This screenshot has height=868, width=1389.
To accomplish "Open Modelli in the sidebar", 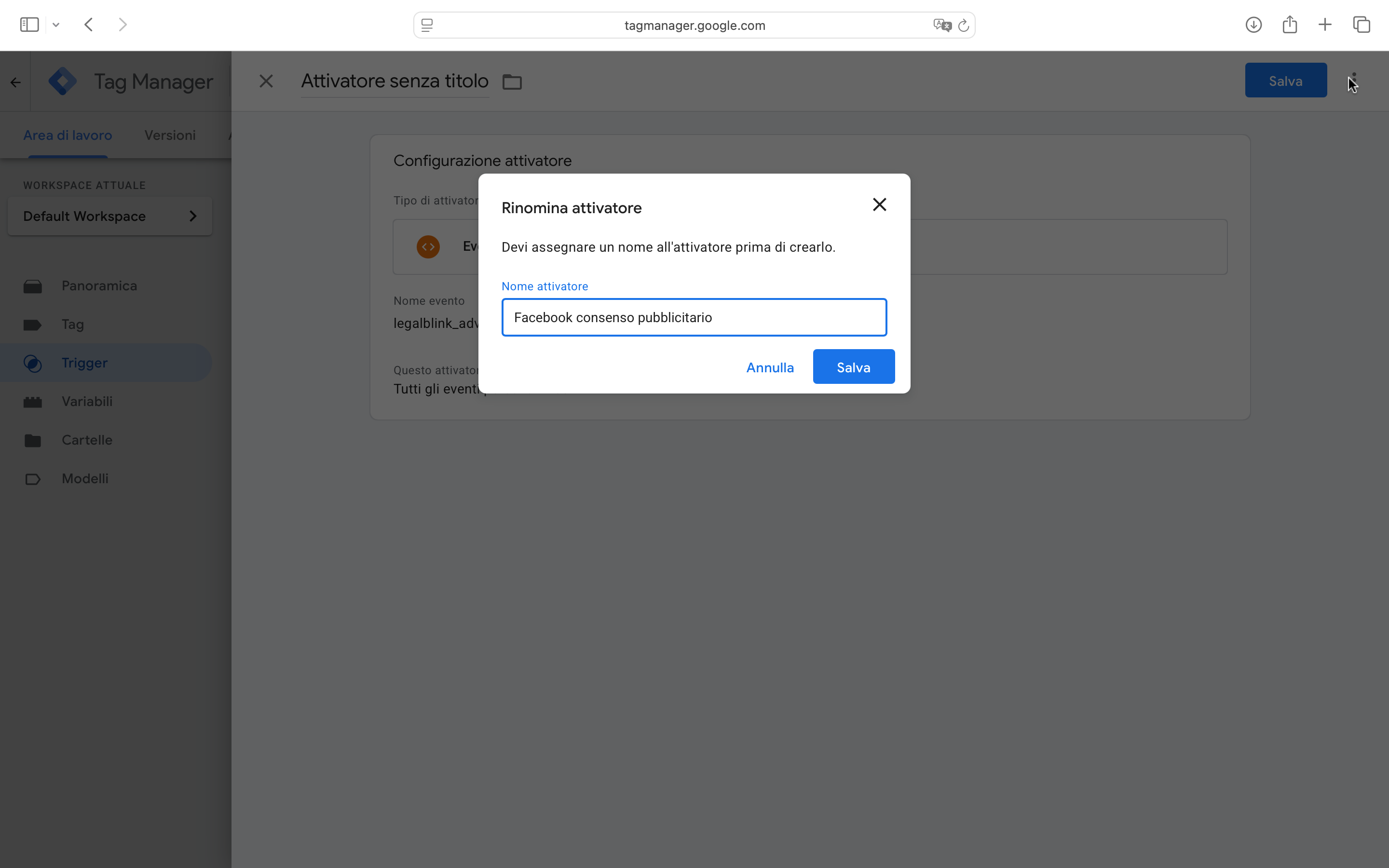I will pos(85,478).
